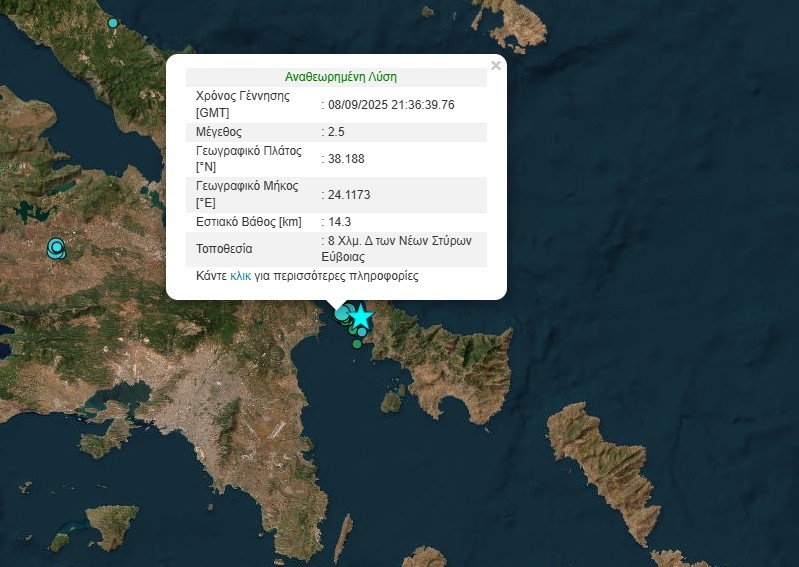Image resolution: width=799 pixels, height=567 pixels.
Task: Click the 'Τοποθεσία' row label
Action: coord(225,249)
